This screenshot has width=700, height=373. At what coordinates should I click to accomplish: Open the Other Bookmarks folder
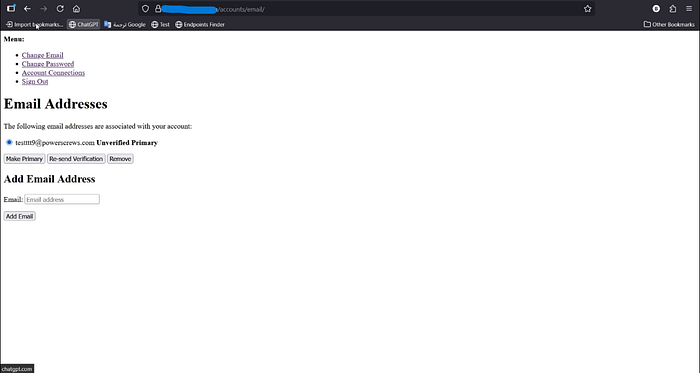(x=669, y=25)
